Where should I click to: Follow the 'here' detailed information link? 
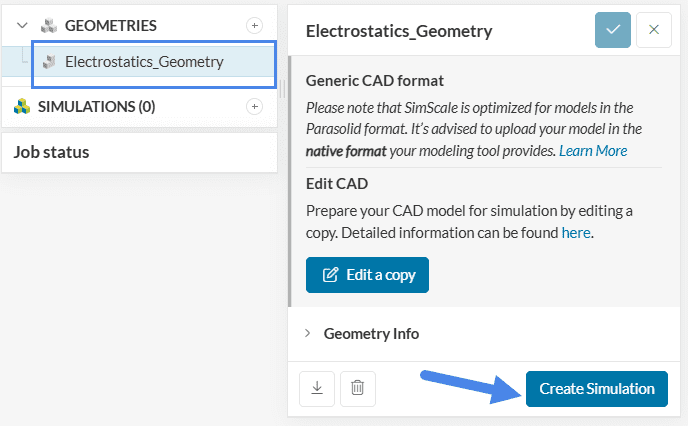576,232
